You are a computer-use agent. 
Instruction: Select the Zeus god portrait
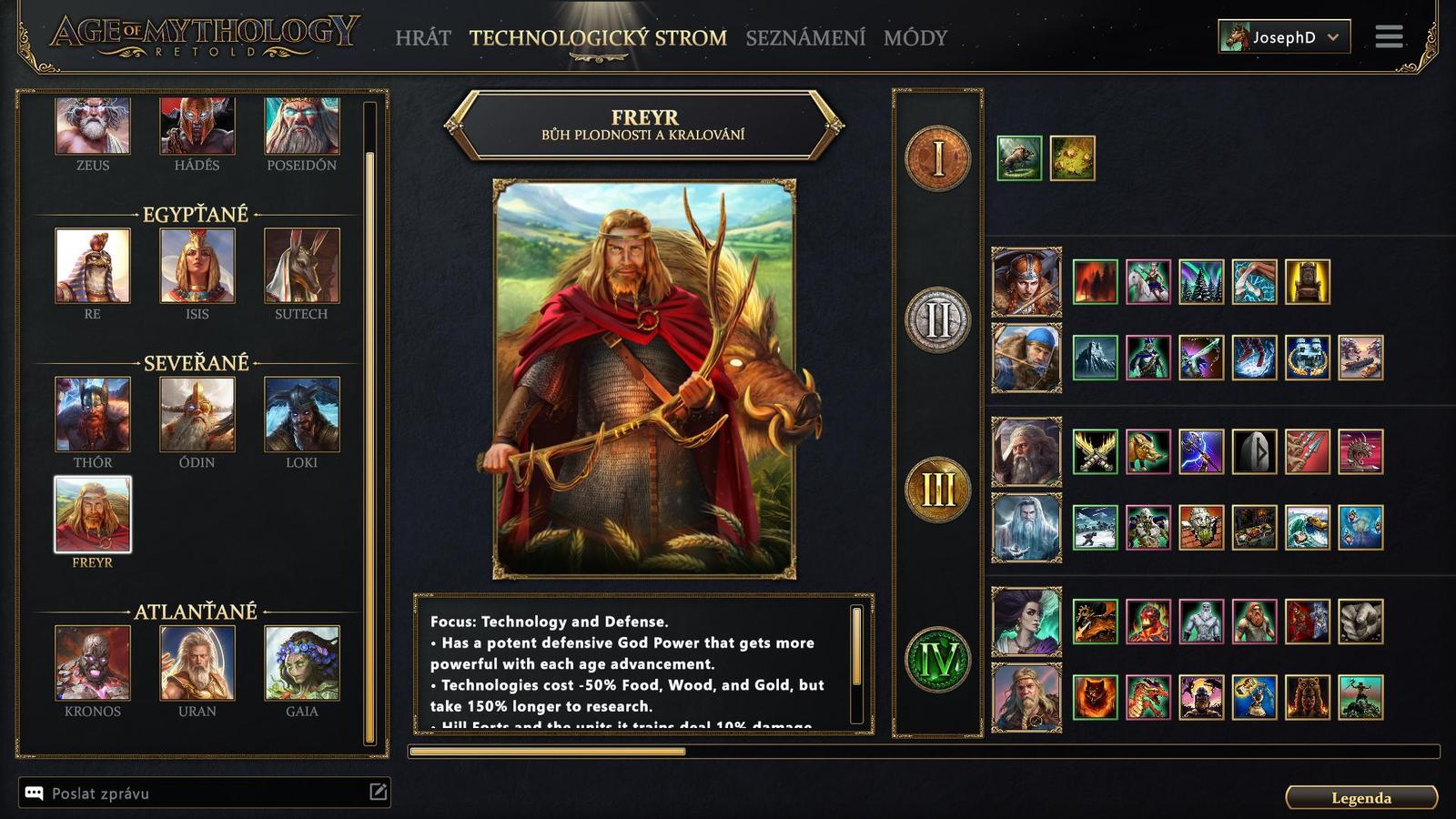pyautogui.click(x=93, y=126)
